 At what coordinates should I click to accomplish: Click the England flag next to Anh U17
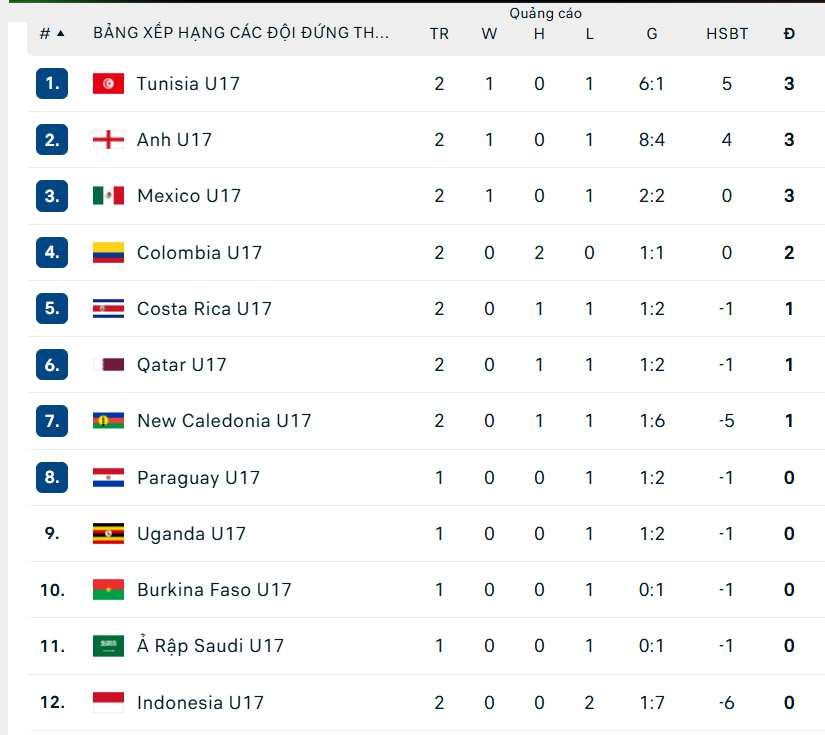point(108,140)
